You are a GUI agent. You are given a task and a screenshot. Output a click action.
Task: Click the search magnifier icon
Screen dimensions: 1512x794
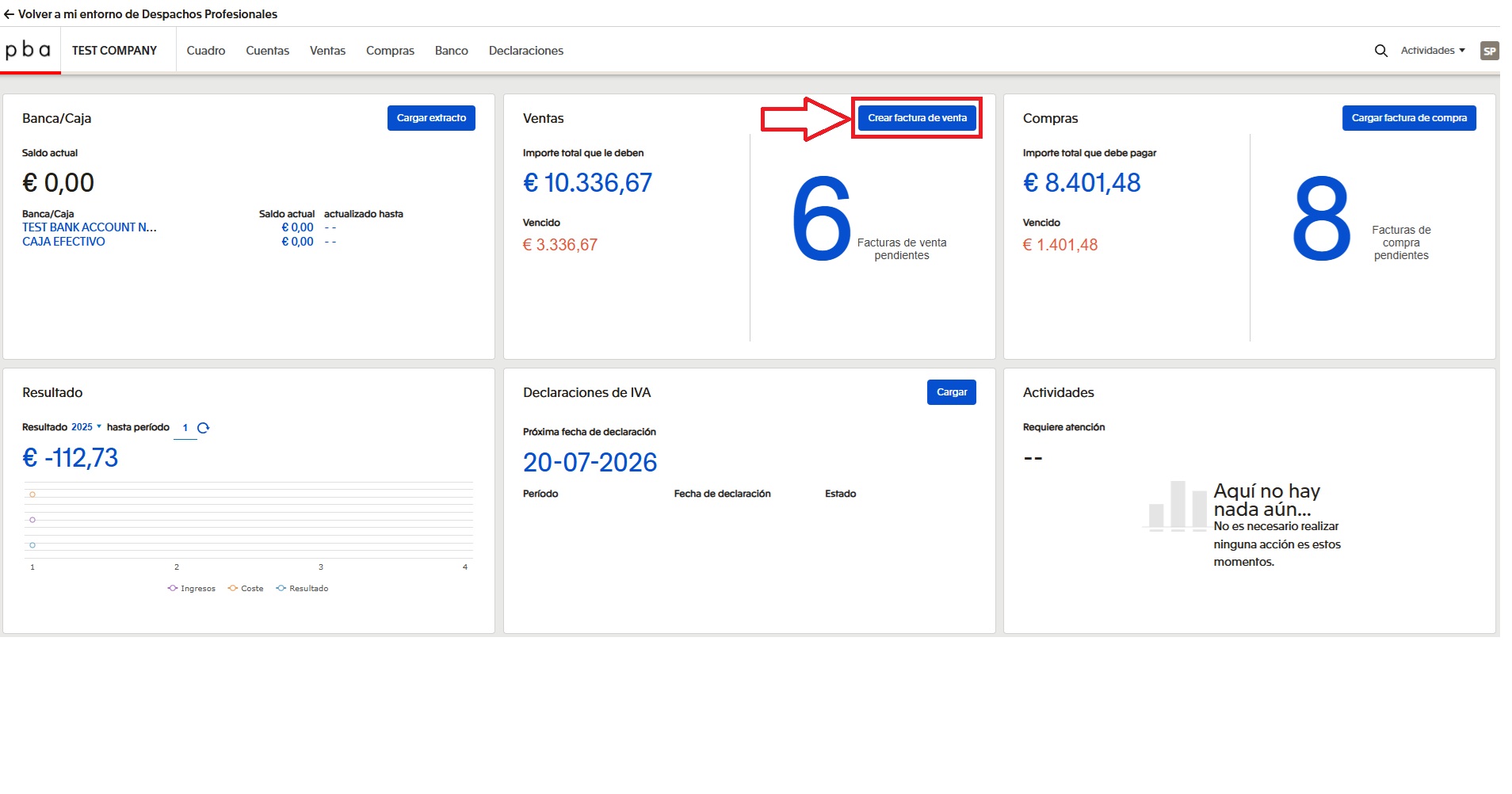click(x=1380, y=51)
